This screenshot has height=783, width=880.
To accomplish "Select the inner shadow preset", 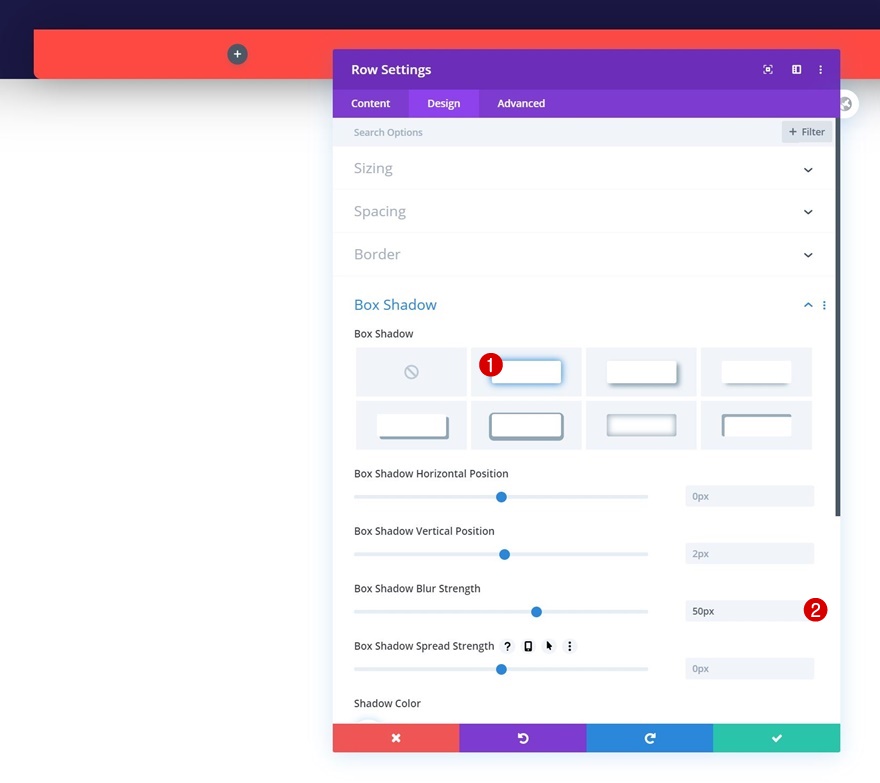I will [641, 425].
